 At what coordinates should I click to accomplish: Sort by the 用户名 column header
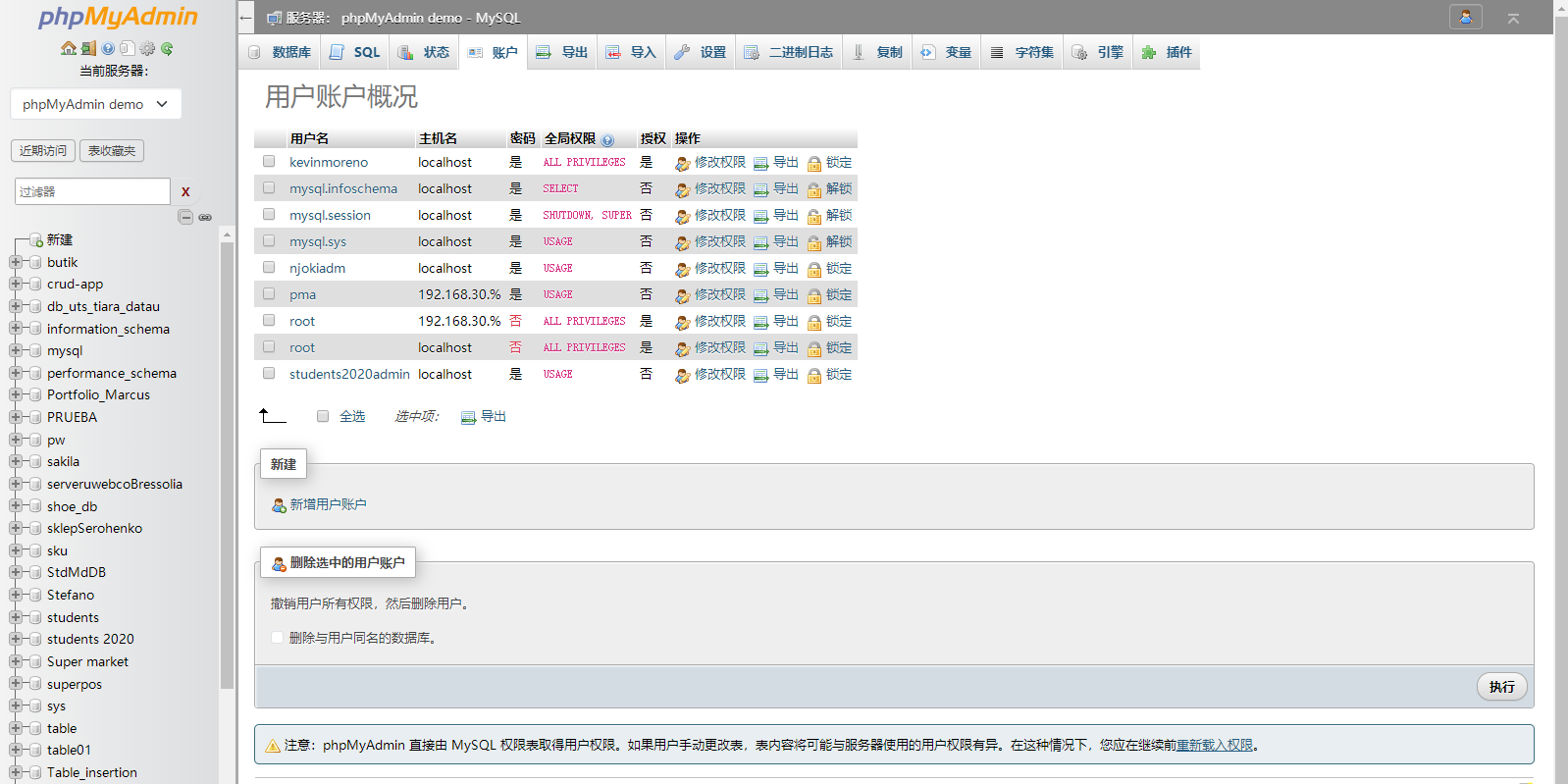click(x=309, y=138)
